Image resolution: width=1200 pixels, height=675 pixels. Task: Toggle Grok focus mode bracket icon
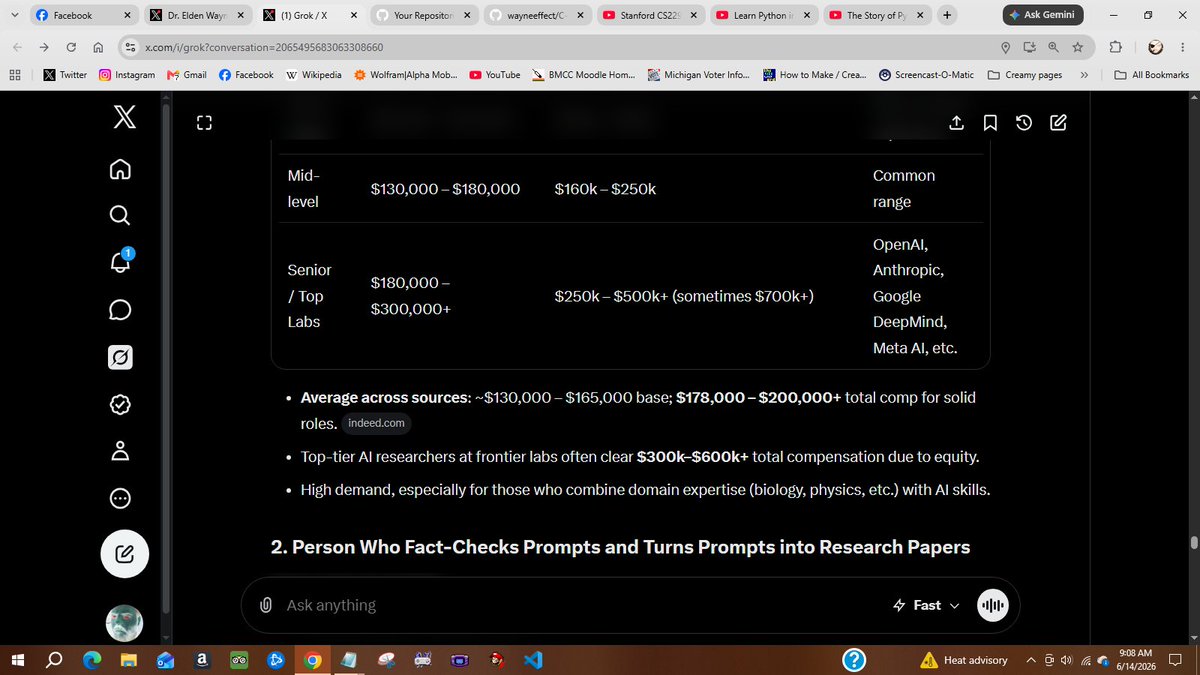pyautogui.click(x=204, y=123)
